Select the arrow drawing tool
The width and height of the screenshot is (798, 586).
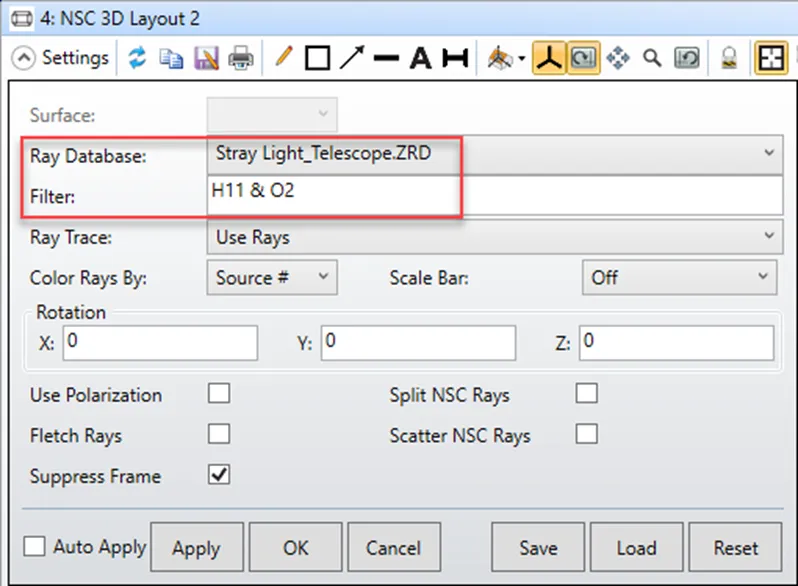coord(351,58)
